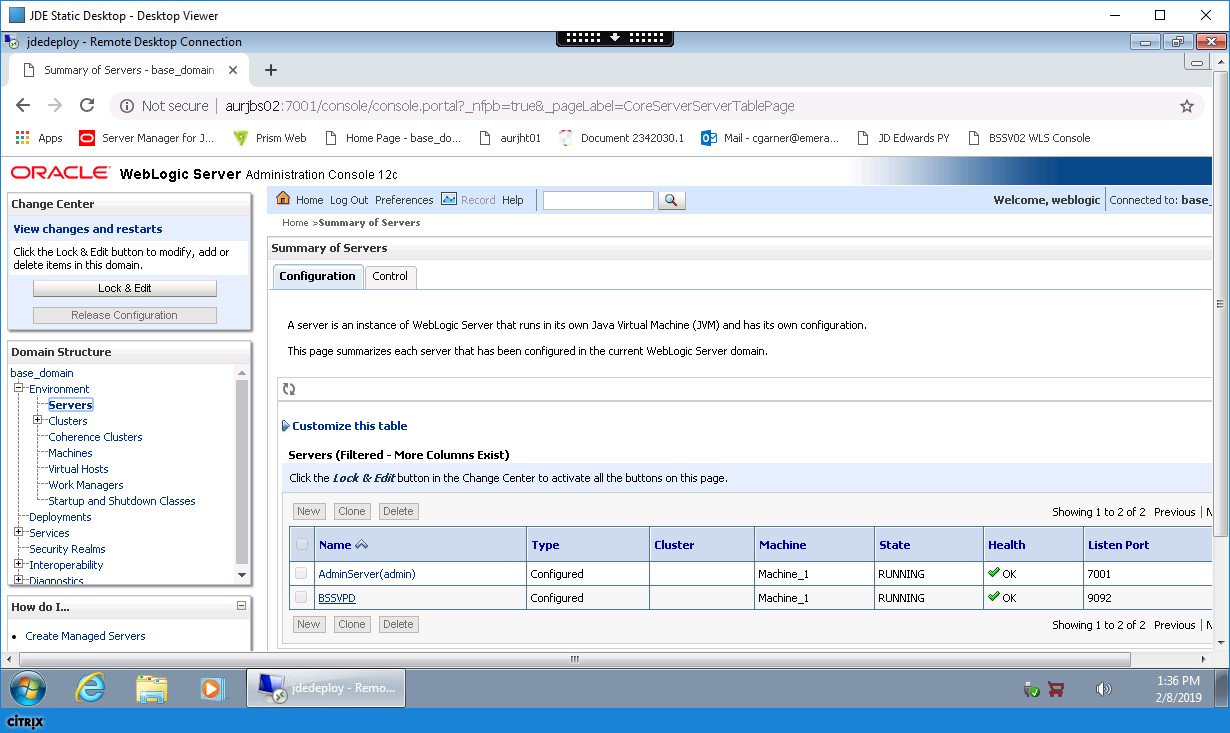This screenshot has width=1230, height=733.
Task: Close the Summary of Servers browser tab
Action: 233,70
